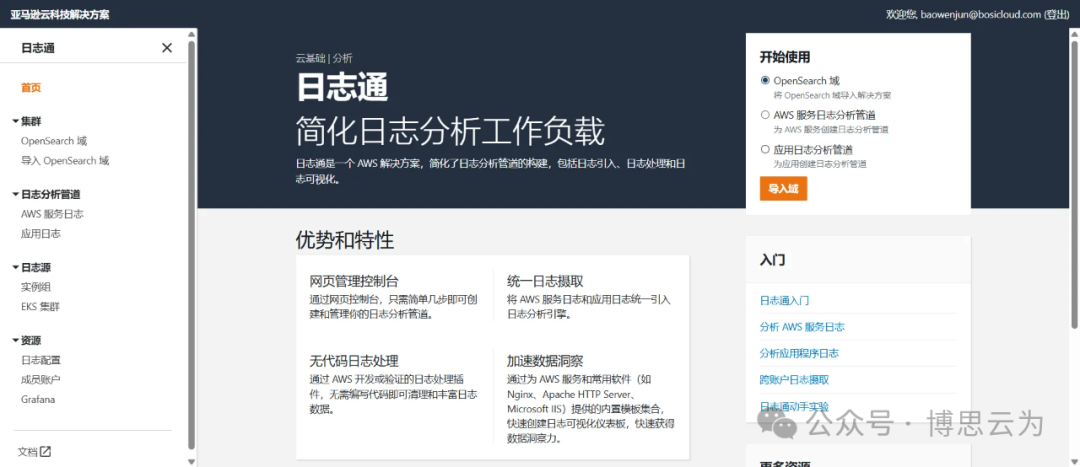Click the sidebar scrollbar down arrow
1080x467 pixels.
pyautogui.click(x=191, y=461)
